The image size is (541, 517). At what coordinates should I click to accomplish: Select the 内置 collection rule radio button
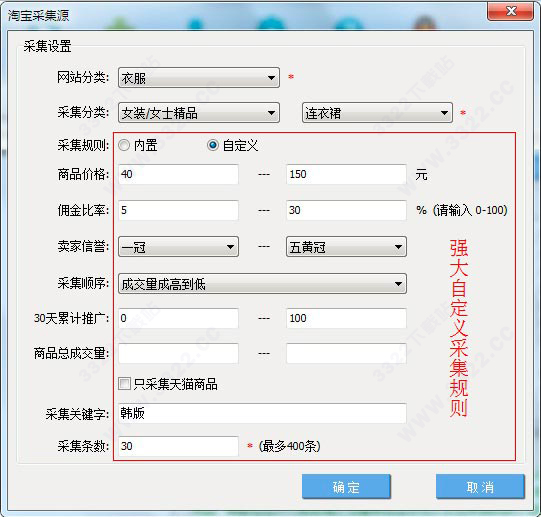tap(124, 145)
